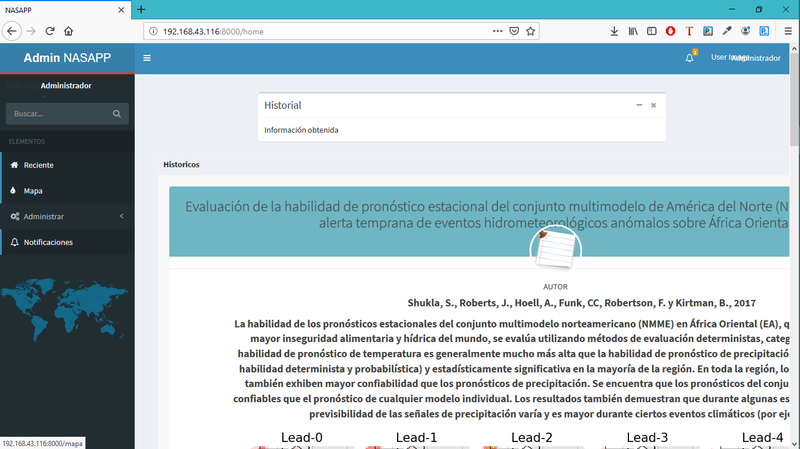Open Firefox downloads arrow icon
This screenshot has height=449, width=800.
(613, 31)
